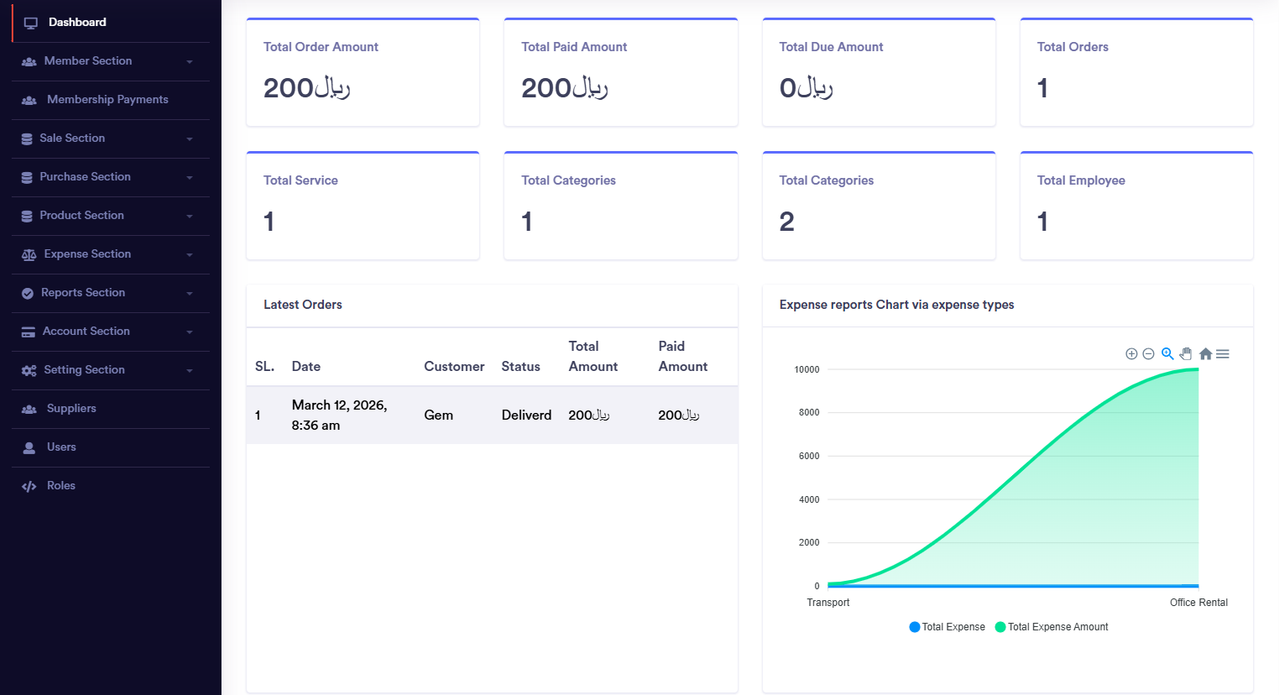The image size is (1279, 695).
Task: Open the chart hamburger export menu
Action: click(x=1222, y=354)
